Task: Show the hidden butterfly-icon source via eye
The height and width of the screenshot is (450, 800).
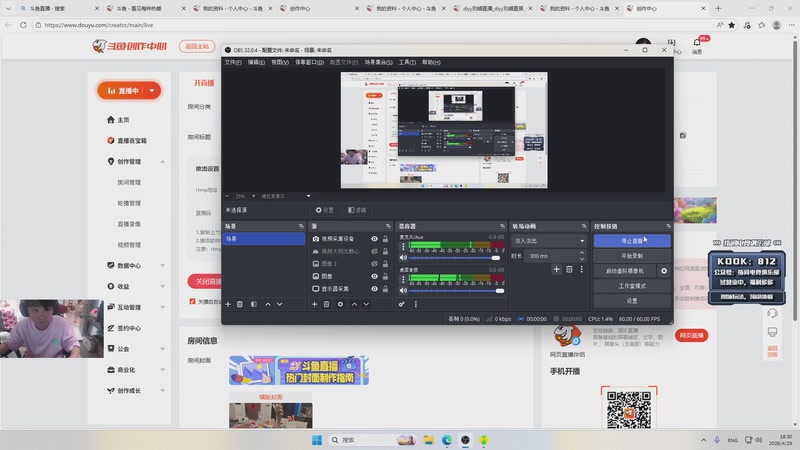Action: (374, 251)
